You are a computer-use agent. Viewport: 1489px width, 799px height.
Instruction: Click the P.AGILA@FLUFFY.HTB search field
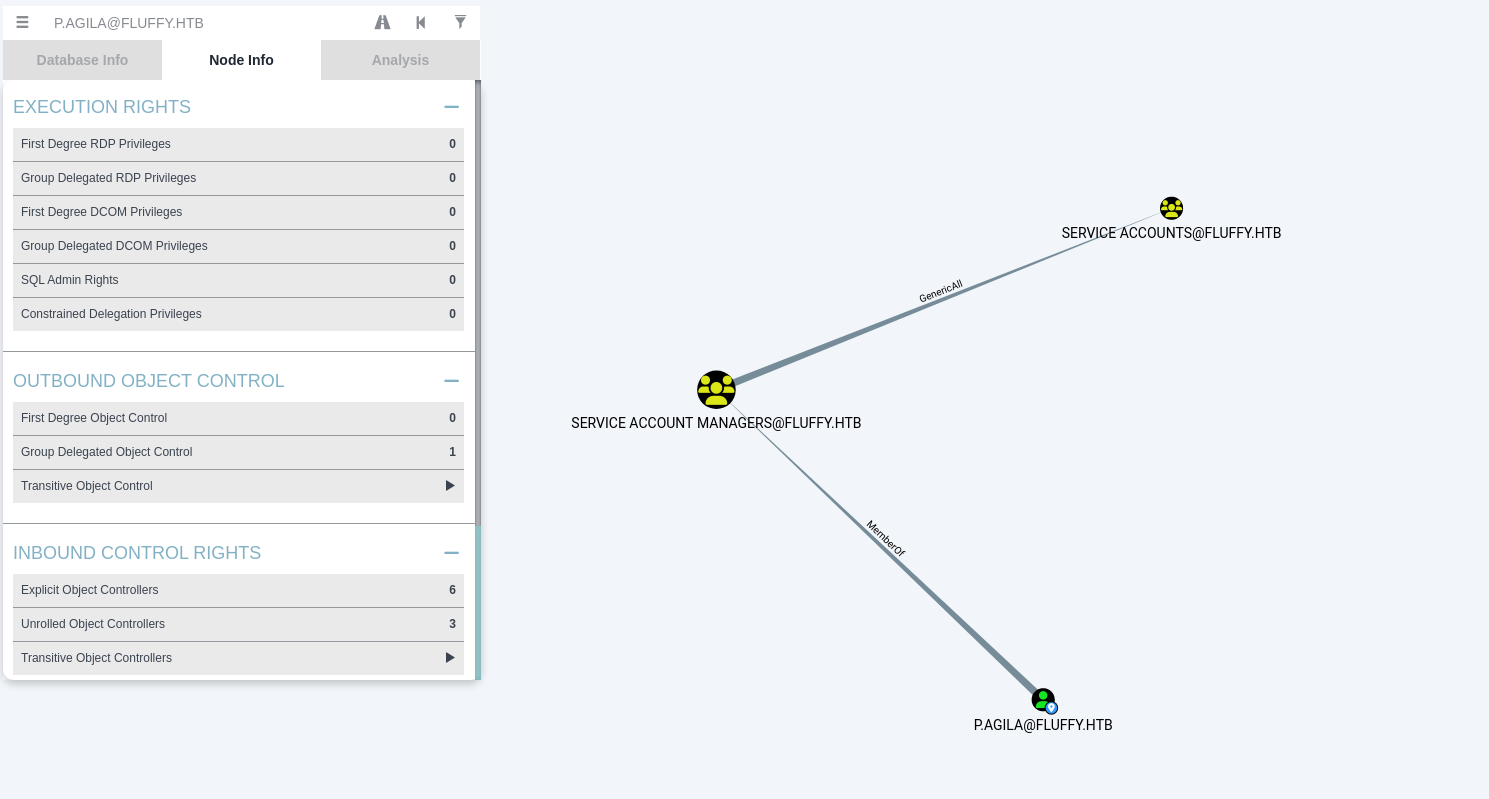(x=200, y=22)
